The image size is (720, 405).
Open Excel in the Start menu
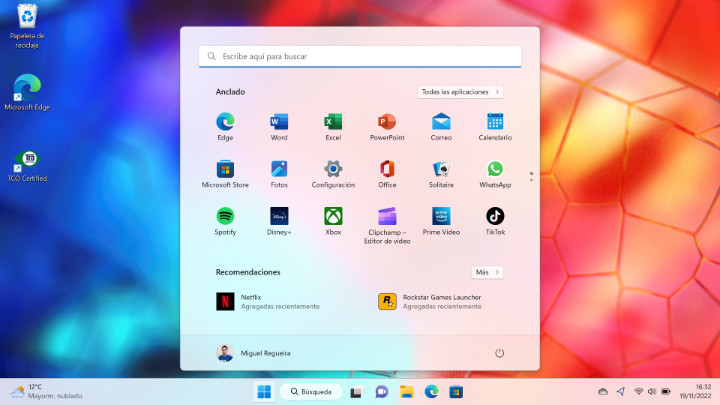point(333,127)
